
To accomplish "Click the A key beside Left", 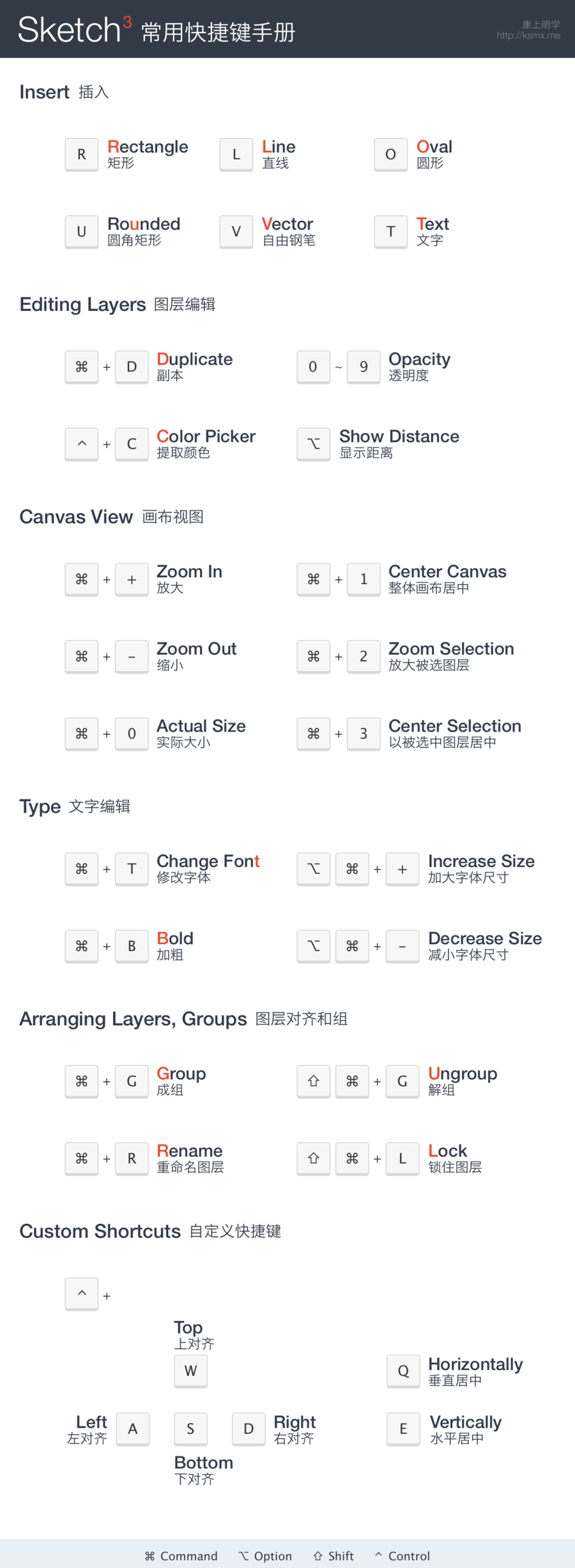I will 133,1429.
